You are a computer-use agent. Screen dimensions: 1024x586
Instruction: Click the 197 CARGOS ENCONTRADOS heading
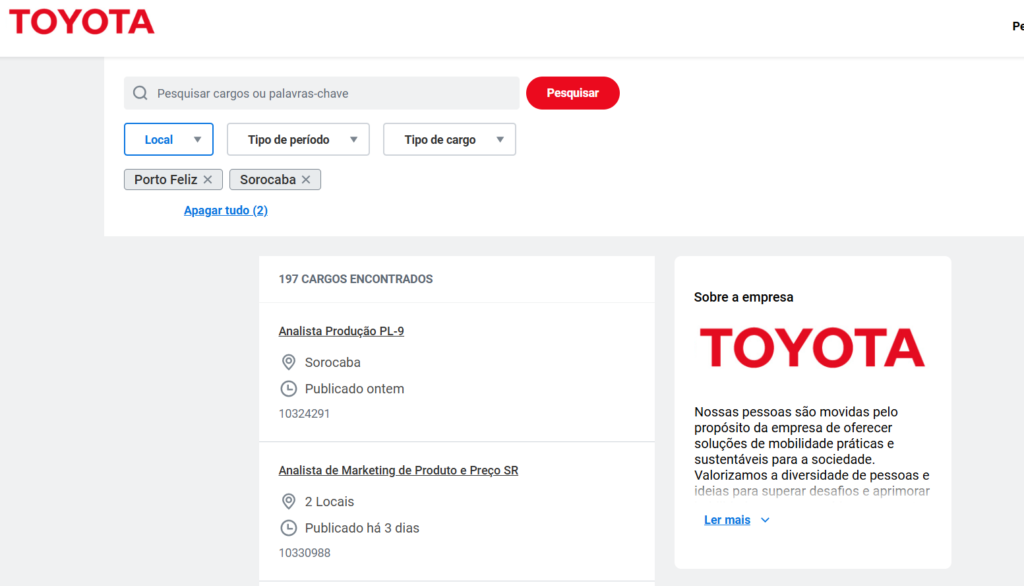(356, 279)
